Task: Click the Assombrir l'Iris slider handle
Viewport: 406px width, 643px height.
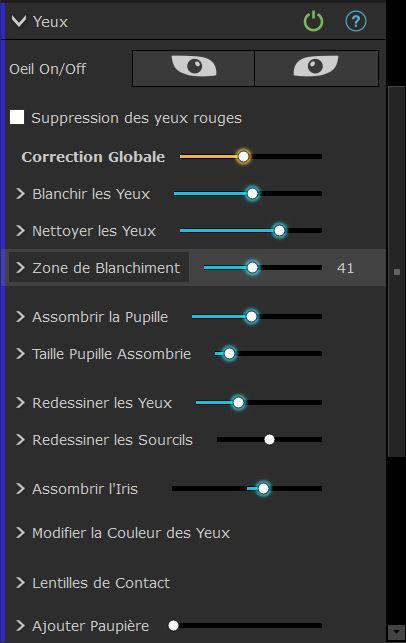Action: point(263,488)
